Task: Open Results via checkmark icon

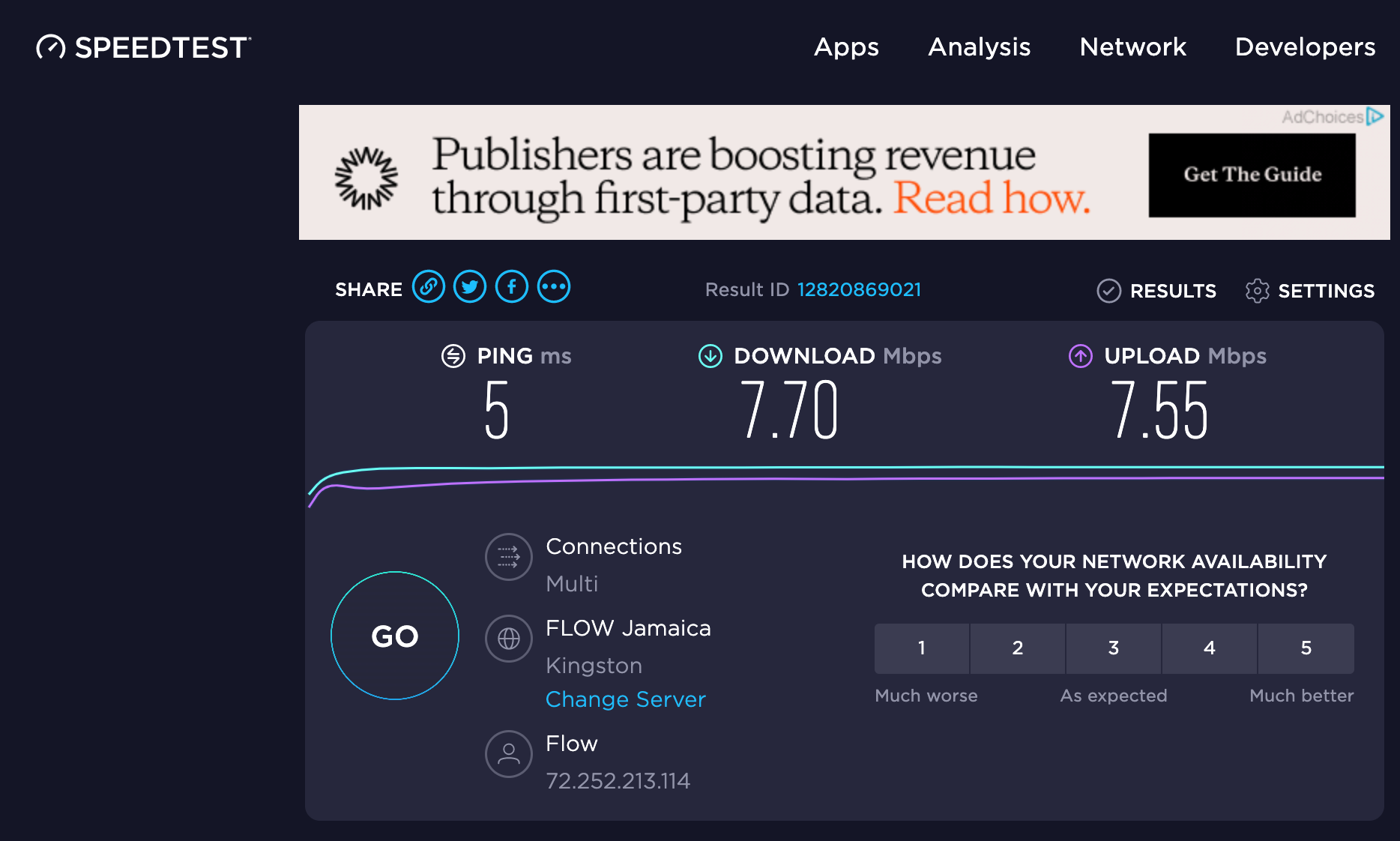Action: tap(1109, 291)
